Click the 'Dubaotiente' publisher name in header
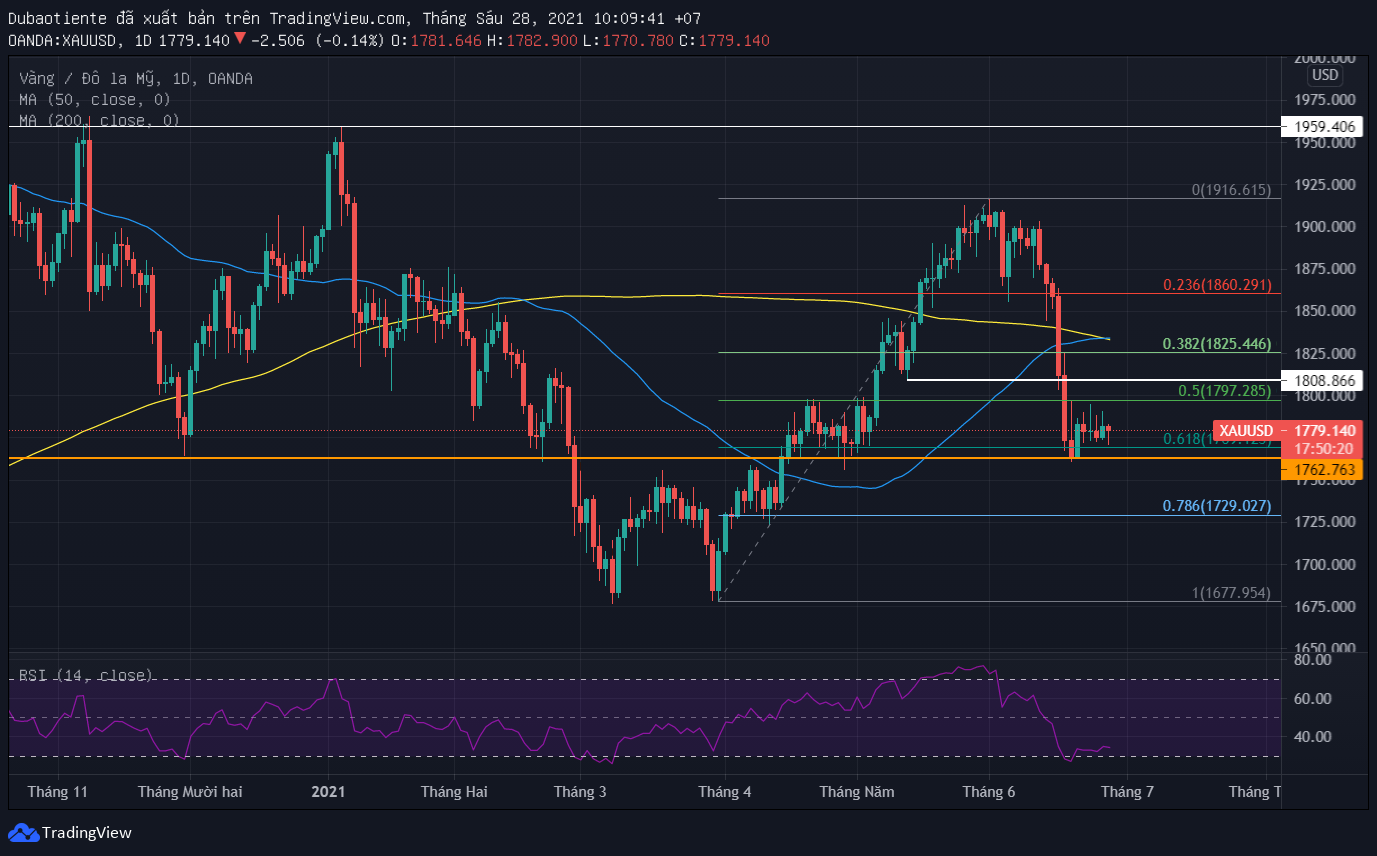Image resolution: width=1377 pixels, height=856 pixels. click(x=57, y=17)
